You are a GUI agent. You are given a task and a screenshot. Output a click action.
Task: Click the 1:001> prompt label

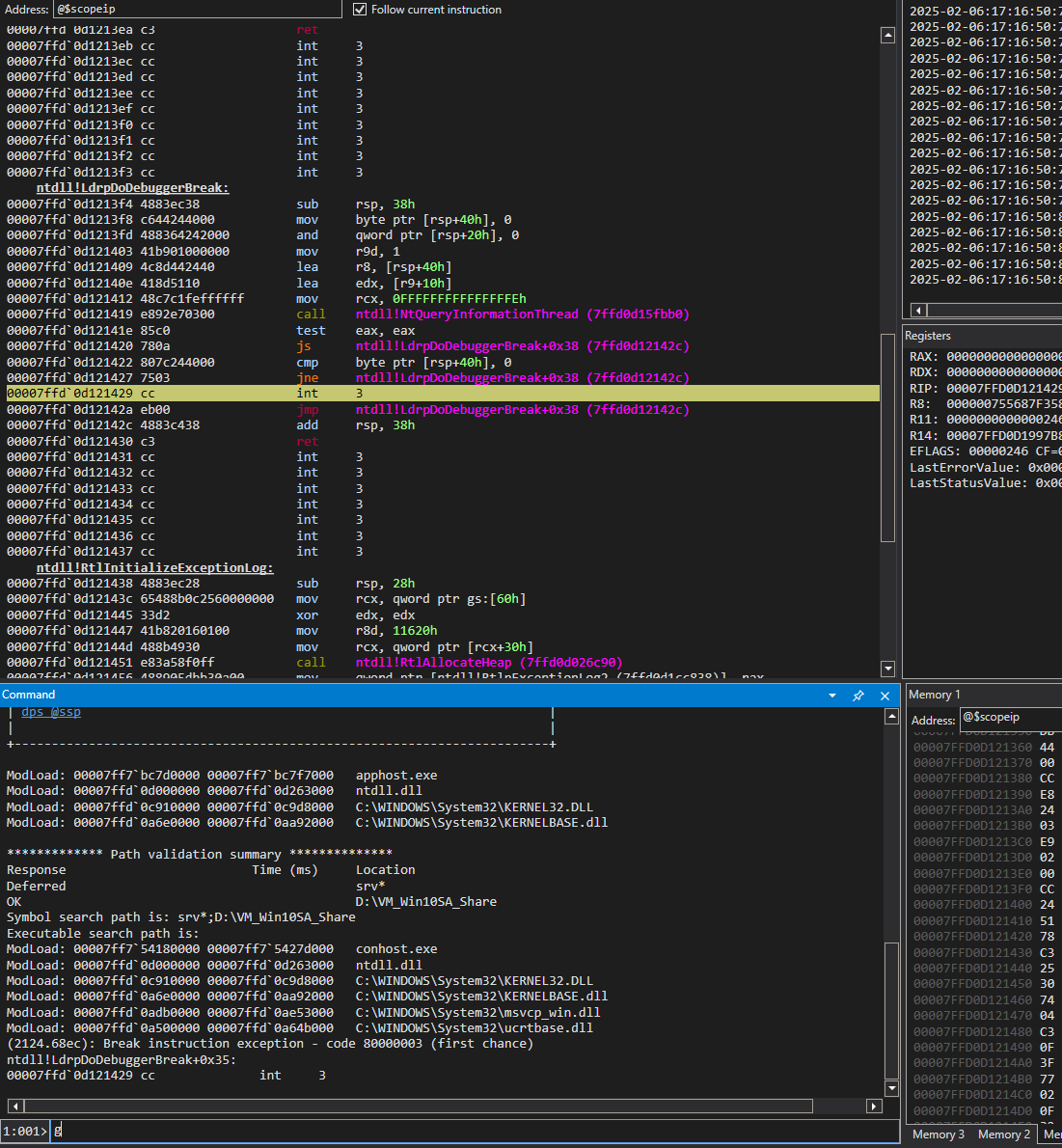coord(25,1132)
